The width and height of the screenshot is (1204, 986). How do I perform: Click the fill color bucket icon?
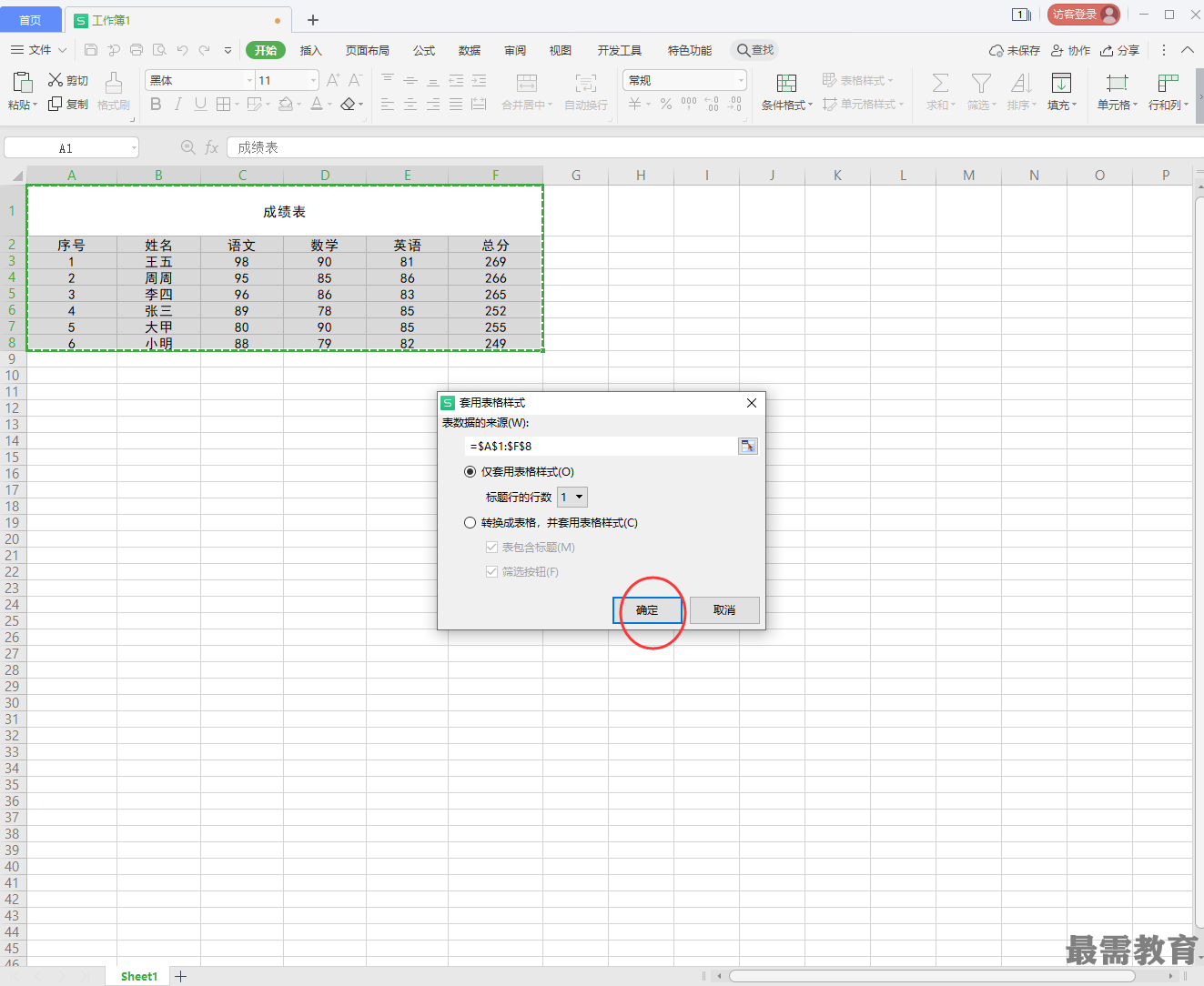(x=286, y=105)
